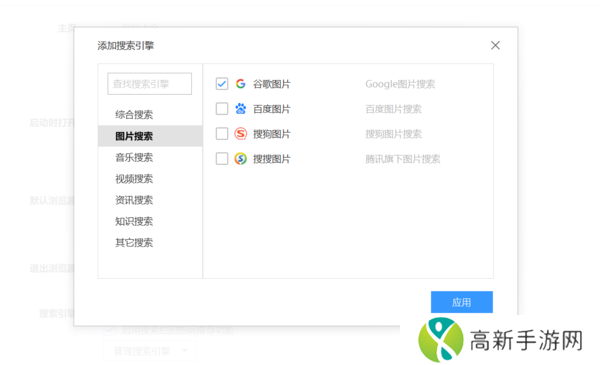The width and height of the screenshot is (600, 365).
Task: Open the 管理搜索引擎 dropdown in background settings
Action: pos(150,350)
